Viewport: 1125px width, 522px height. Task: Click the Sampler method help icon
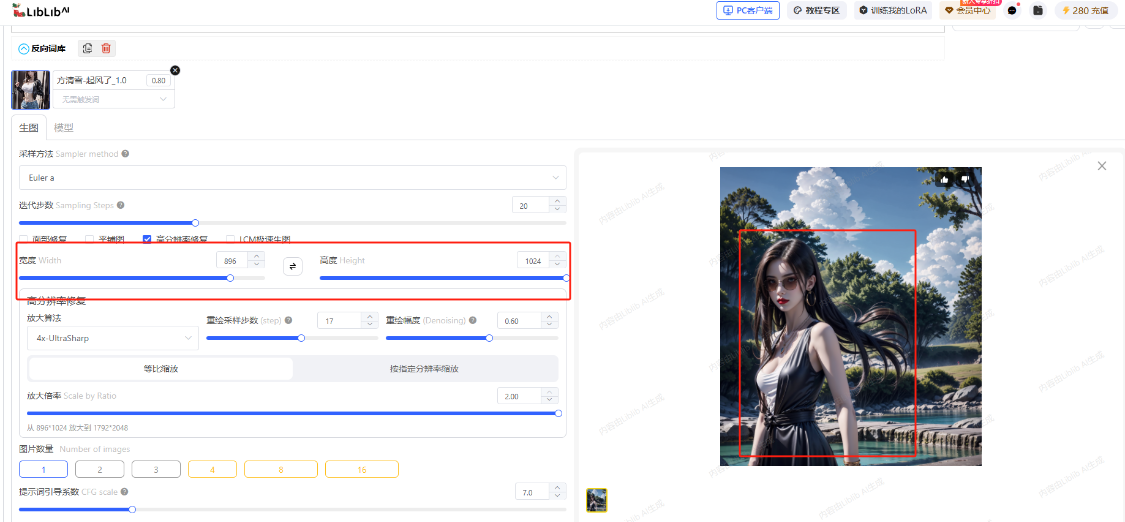[x=125, y=154]
